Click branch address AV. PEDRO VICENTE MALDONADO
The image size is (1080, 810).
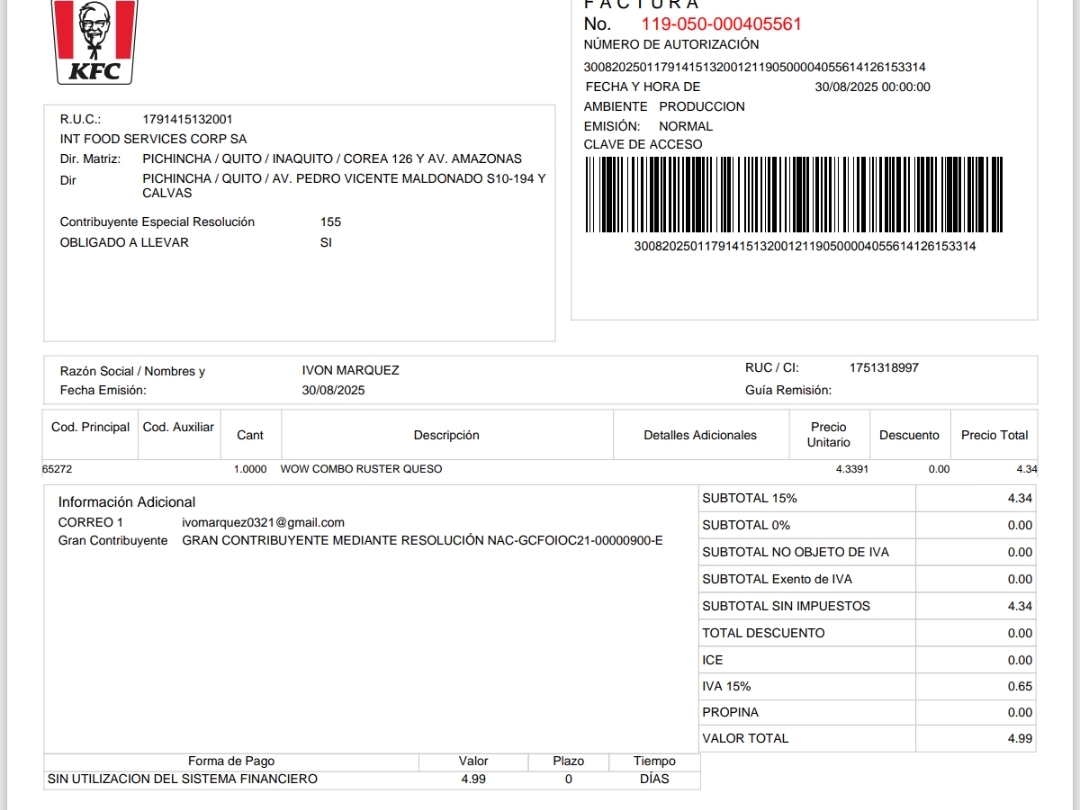click(344, 185)
